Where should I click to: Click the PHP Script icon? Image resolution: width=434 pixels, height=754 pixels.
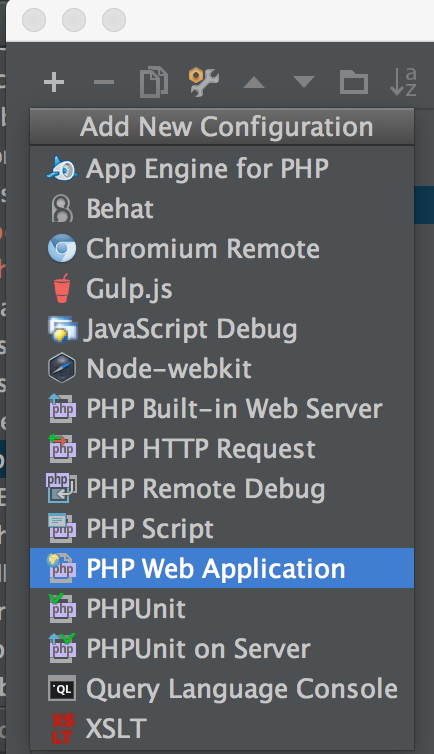click(62, 528)
